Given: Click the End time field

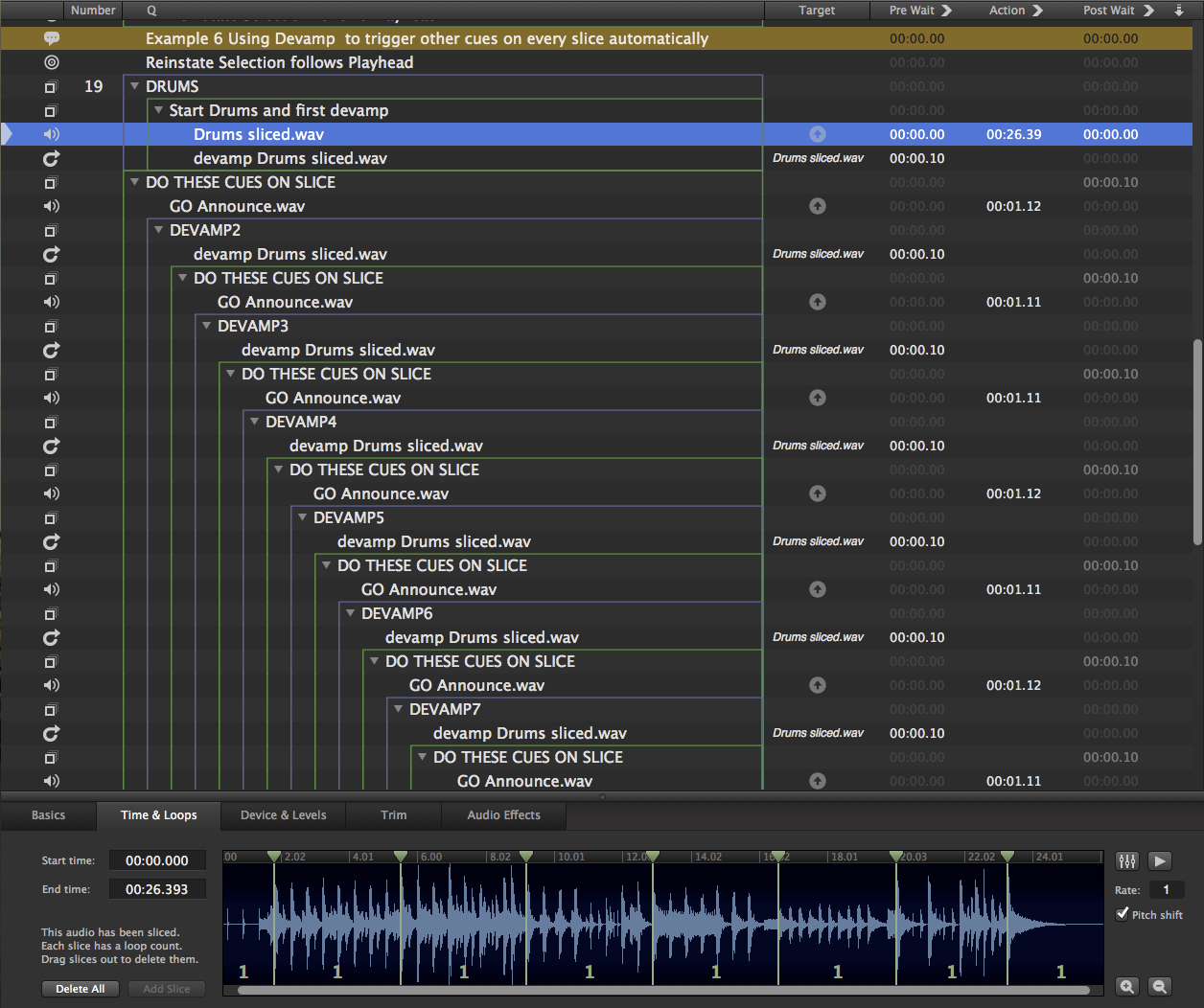Looking at the screenshot, I should click(x=157, y=889).
